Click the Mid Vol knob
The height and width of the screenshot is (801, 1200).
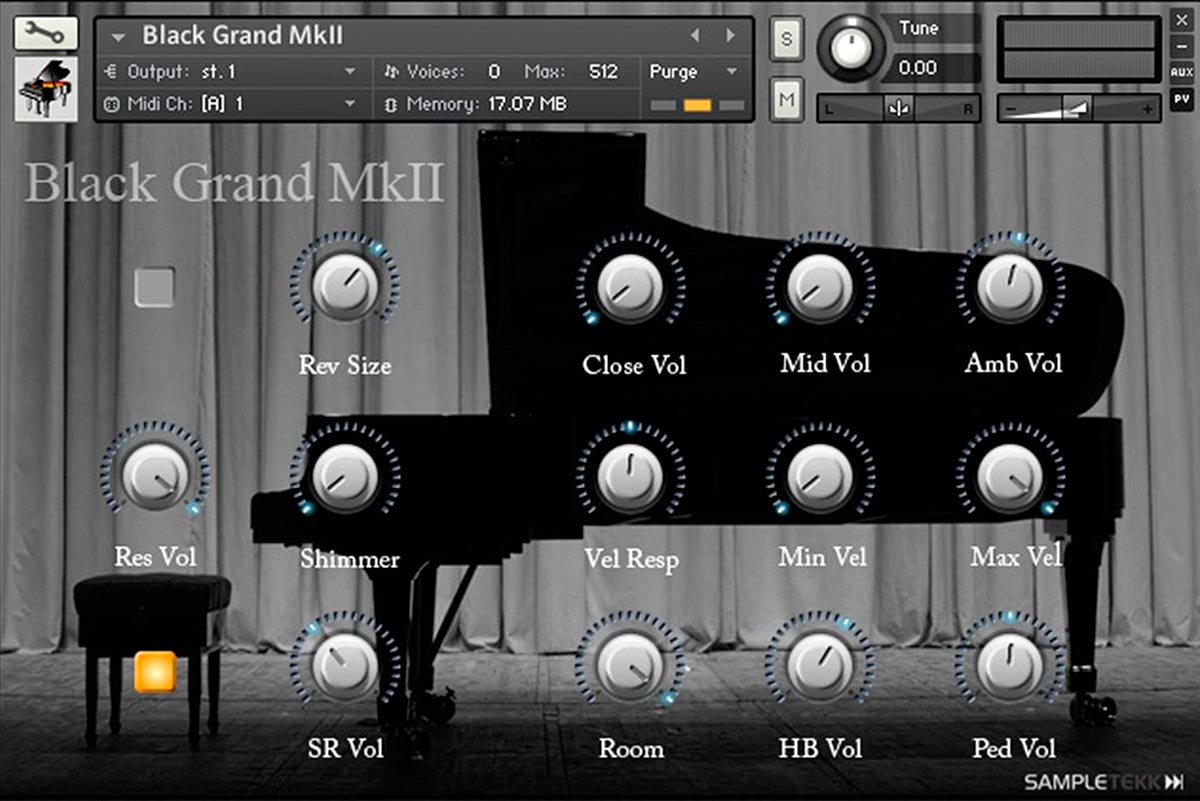(x=821, y=287)
